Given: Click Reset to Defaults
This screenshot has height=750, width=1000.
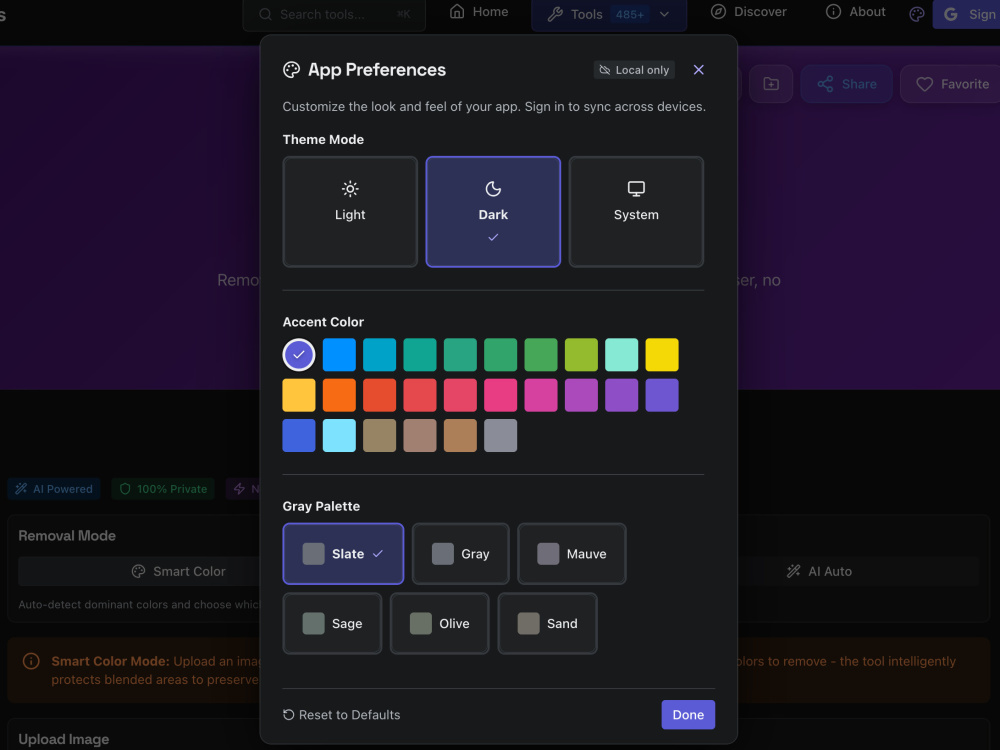Looking at the screenshot, I should tap(342, 714).
